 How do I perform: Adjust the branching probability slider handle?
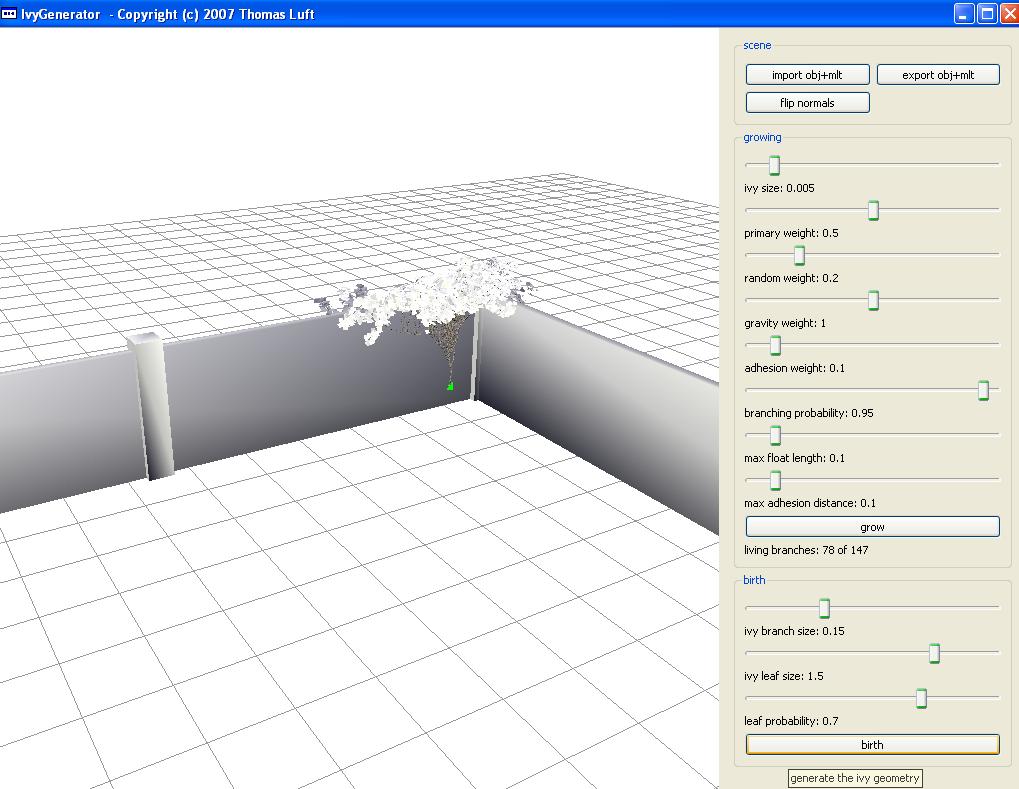pos(983,390)
